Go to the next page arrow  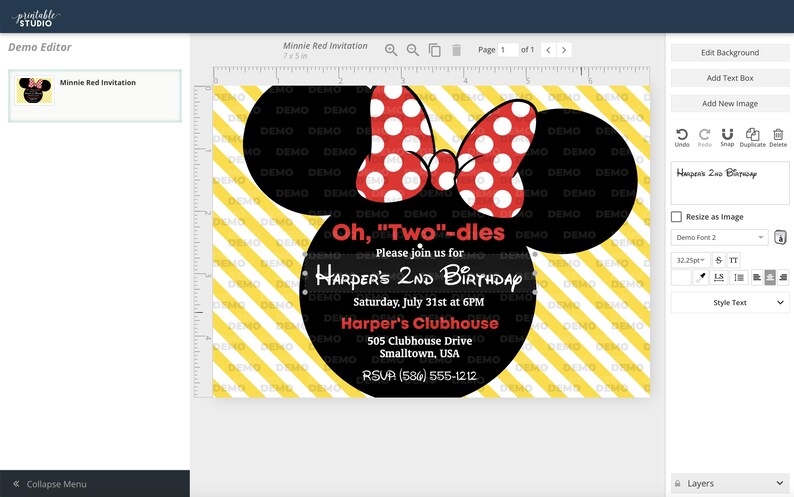point(564,50)
